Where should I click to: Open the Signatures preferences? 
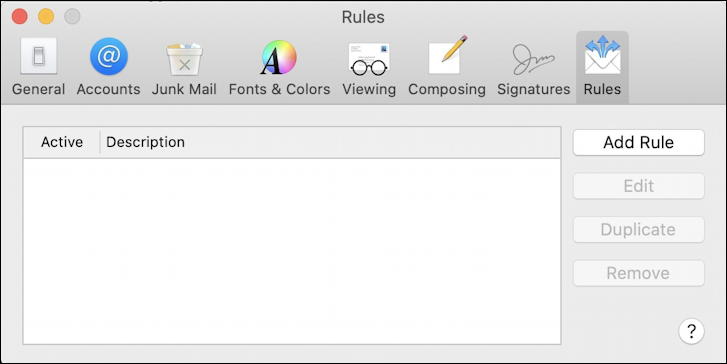(x=533, y=68)
